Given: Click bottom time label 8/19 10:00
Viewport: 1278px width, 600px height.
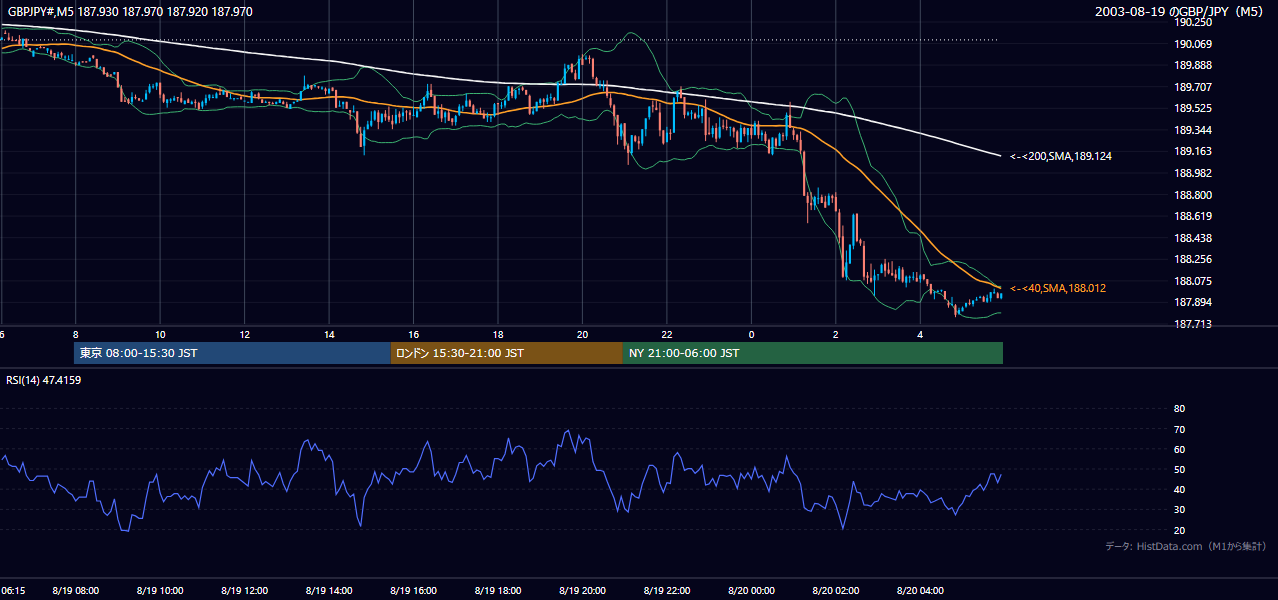Looking at the screenshot, I should point(160,591).
